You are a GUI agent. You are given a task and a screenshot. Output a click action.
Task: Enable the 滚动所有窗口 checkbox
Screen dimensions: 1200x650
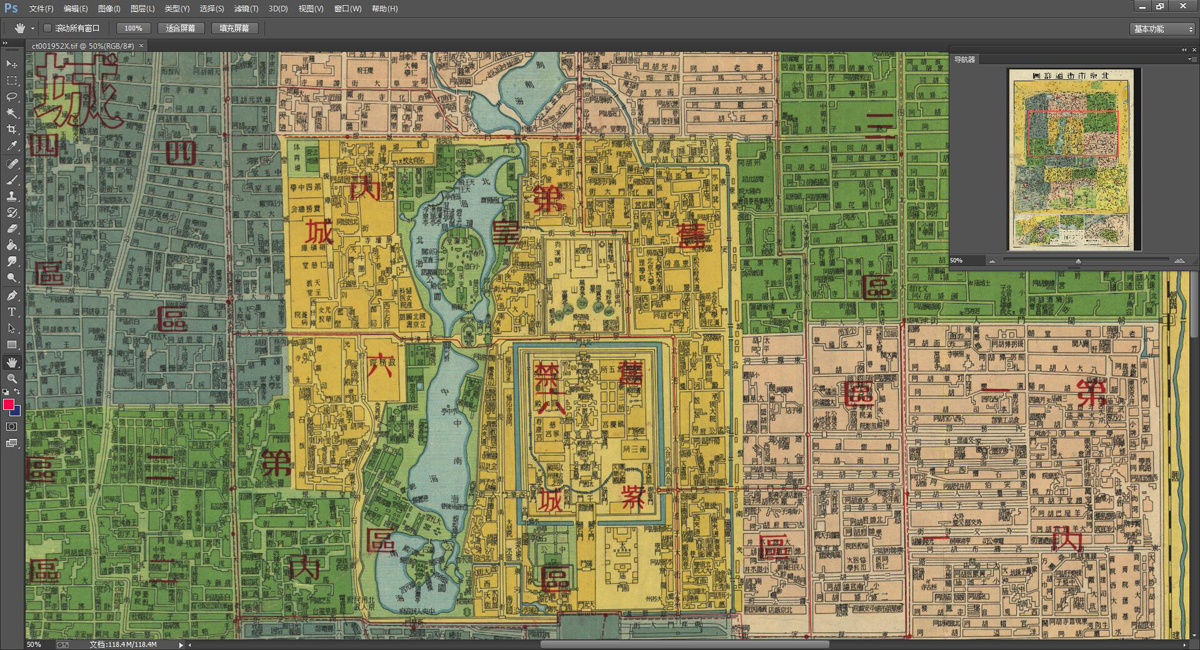47,28
